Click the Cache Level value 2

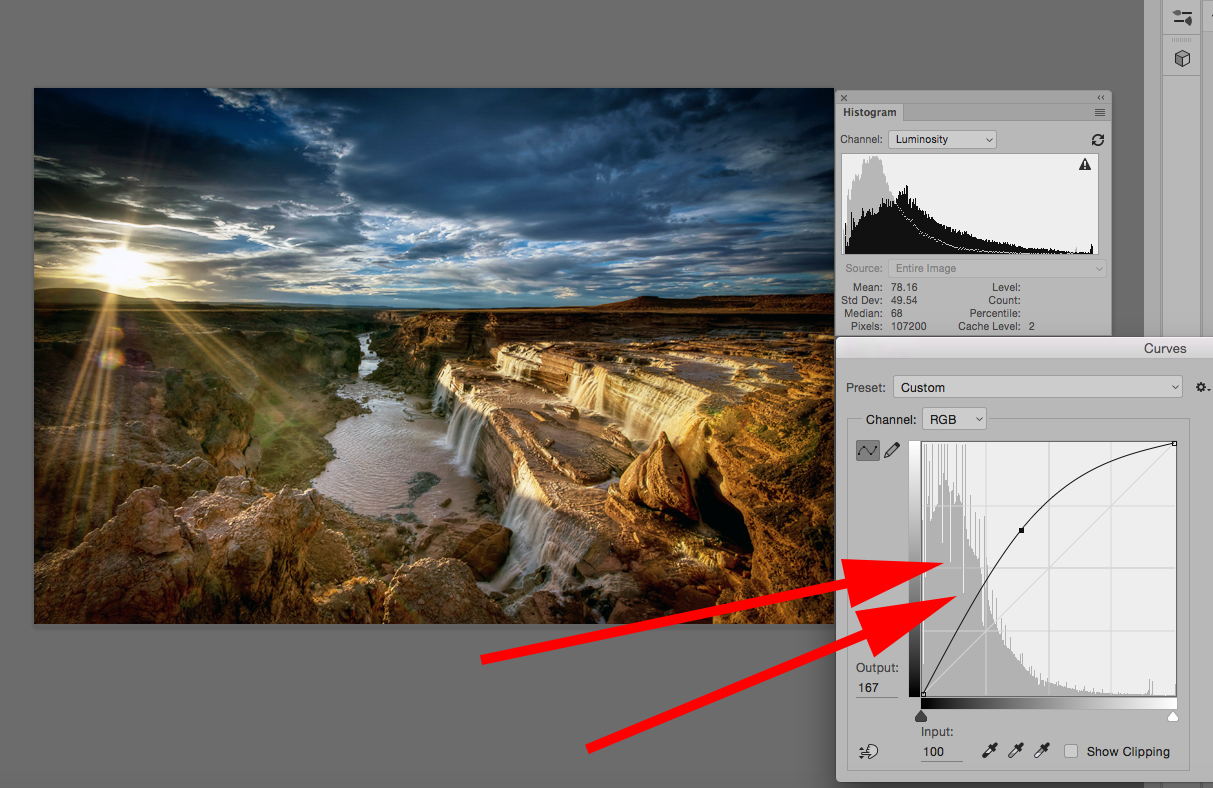(1031, 326)
